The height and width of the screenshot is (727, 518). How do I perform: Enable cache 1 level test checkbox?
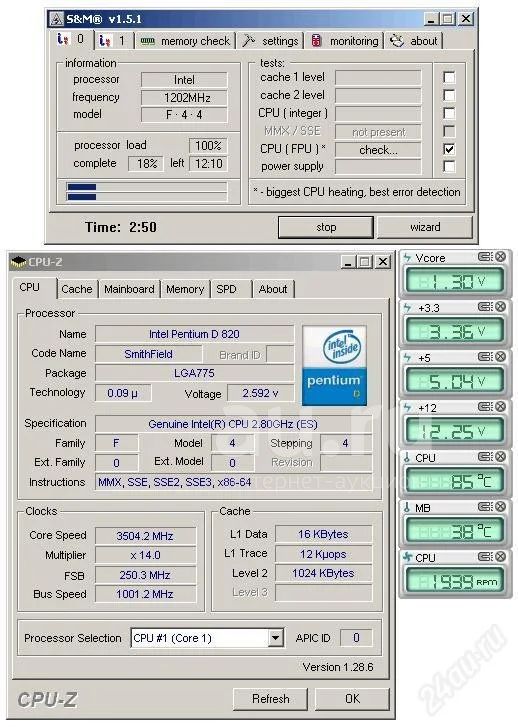449,77
